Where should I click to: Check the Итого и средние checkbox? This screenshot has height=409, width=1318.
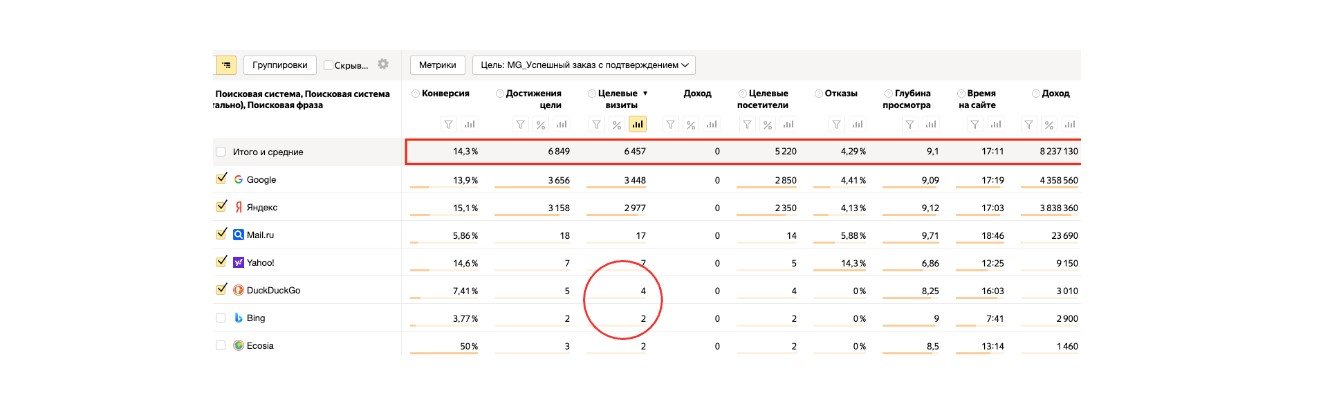[221, 152]
